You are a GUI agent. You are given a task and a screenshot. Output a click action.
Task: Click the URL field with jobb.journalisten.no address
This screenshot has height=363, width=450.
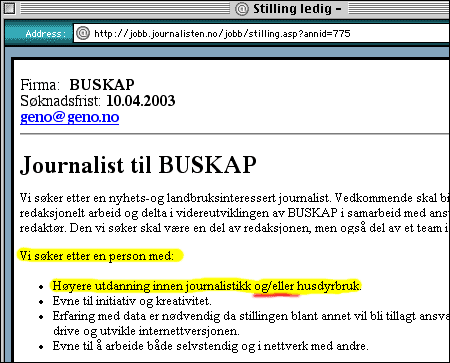click(x=261, y=33)
